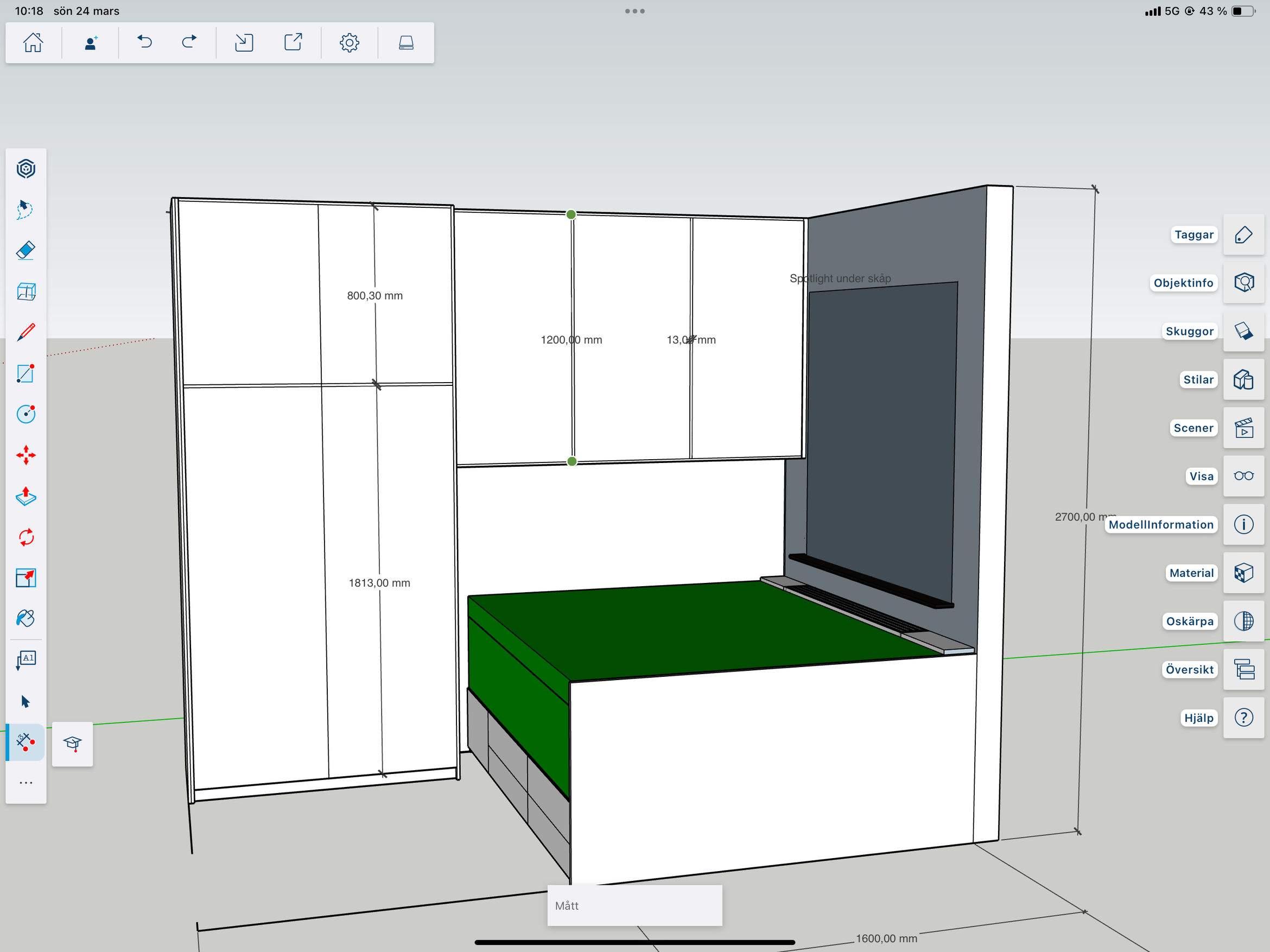Select the 1813,00 mm dimension label
The image size is (1270, 952).
pos(379,583)
